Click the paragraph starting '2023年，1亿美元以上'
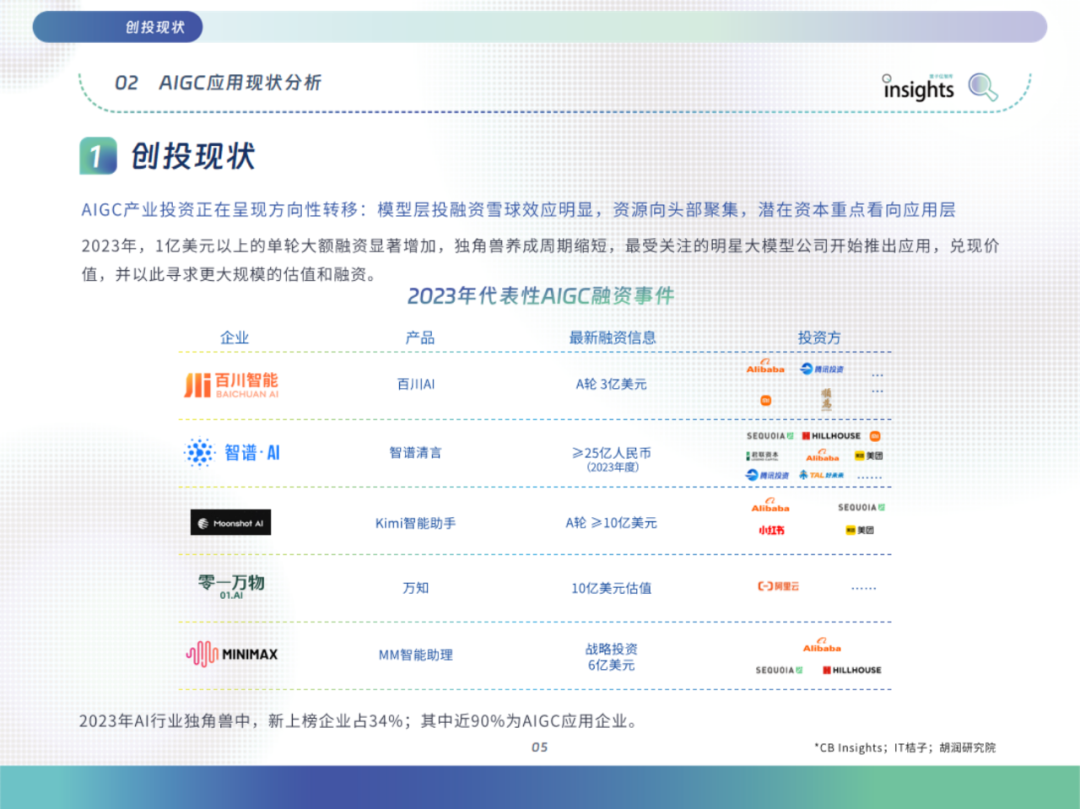This screenshot has height=809, width=1080. click(x=540, y=260)
